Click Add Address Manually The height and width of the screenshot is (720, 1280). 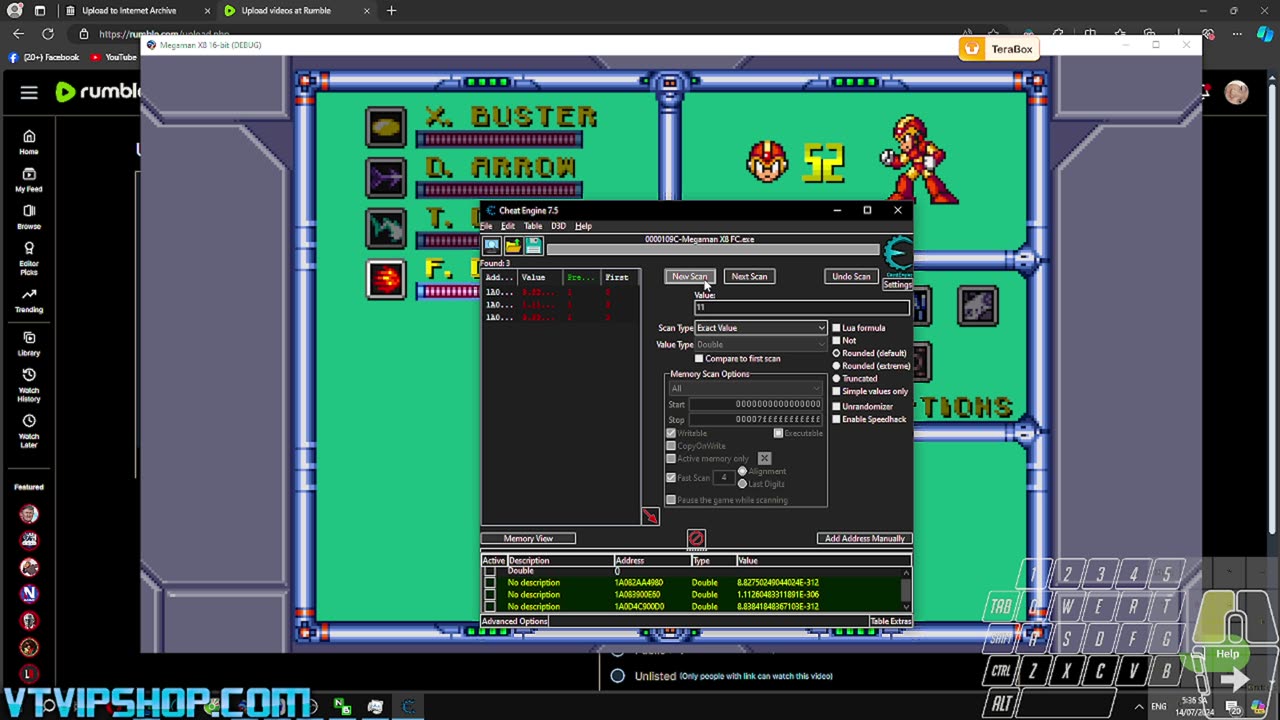(864, 538)
